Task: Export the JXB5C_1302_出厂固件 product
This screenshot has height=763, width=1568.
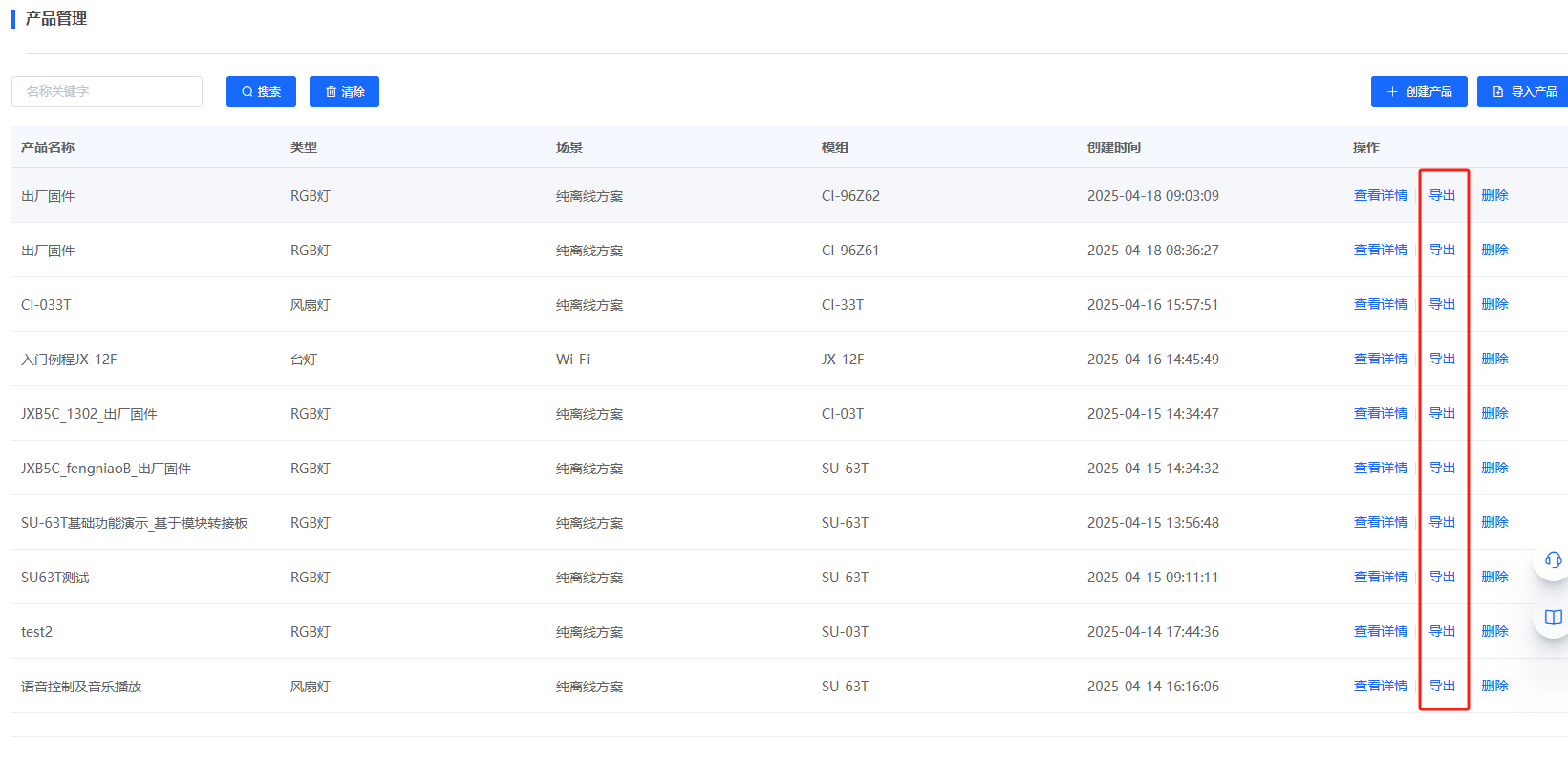Action: point(1442,413)
